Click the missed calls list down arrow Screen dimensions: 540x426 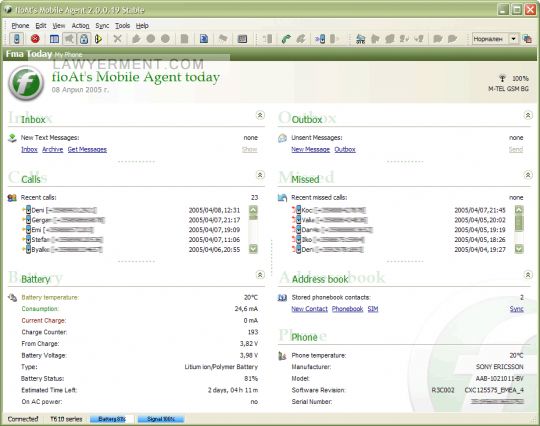(519, 249)
